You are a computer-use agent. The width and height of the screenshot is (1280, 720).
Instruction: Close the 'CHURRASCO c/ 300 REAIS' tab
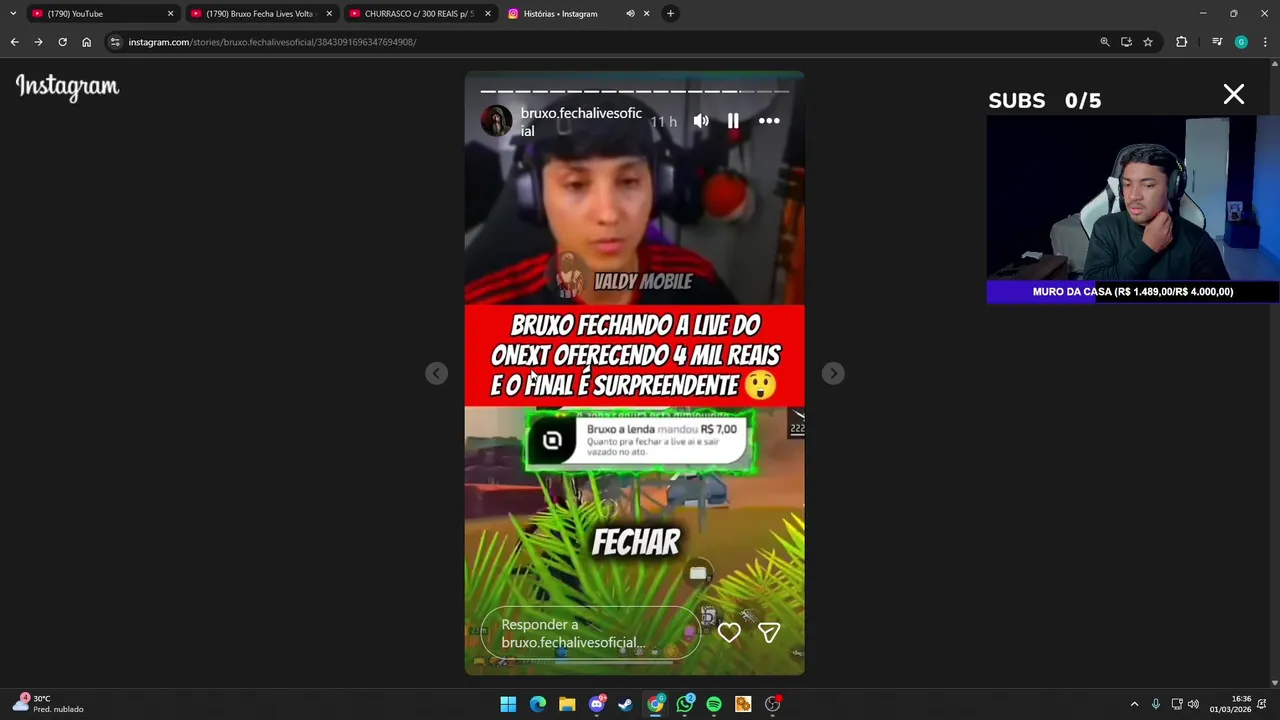coord(488,14)
